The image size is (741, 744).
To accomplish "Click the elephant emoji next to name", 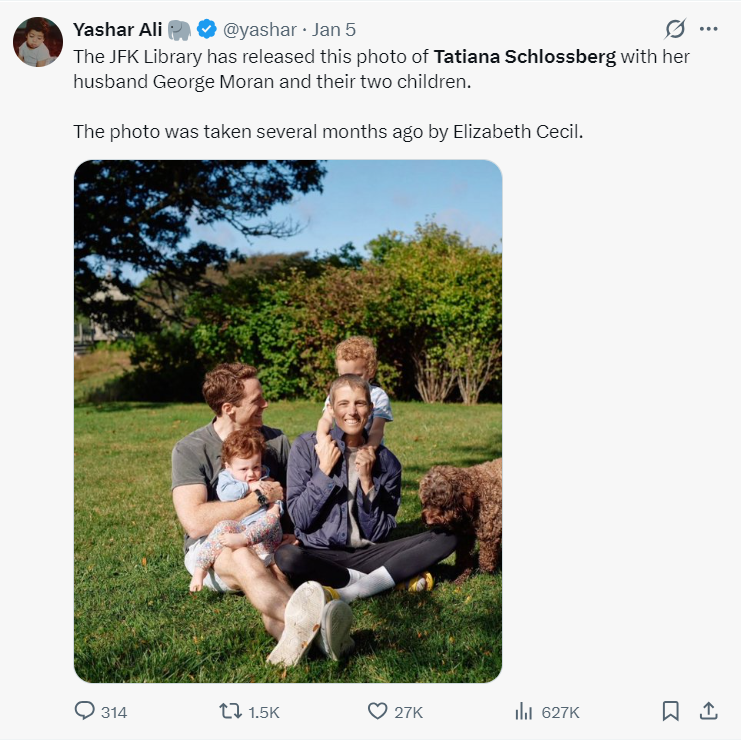I will 179,30.
